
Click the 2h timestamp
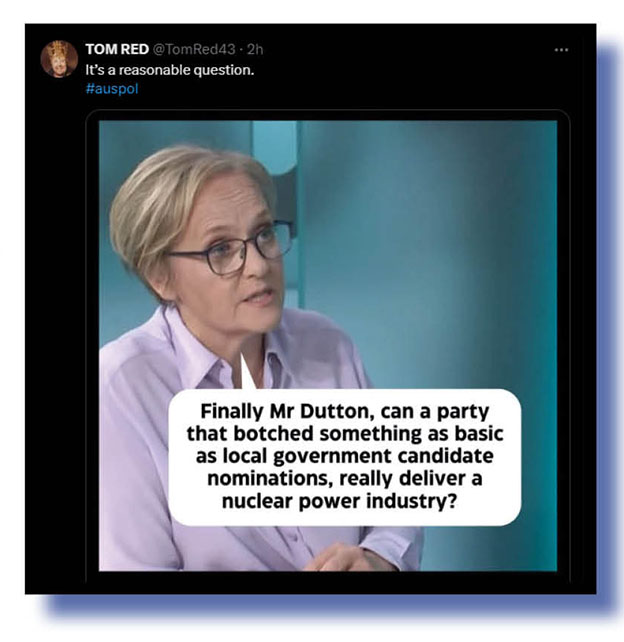(x=255, y=50)
